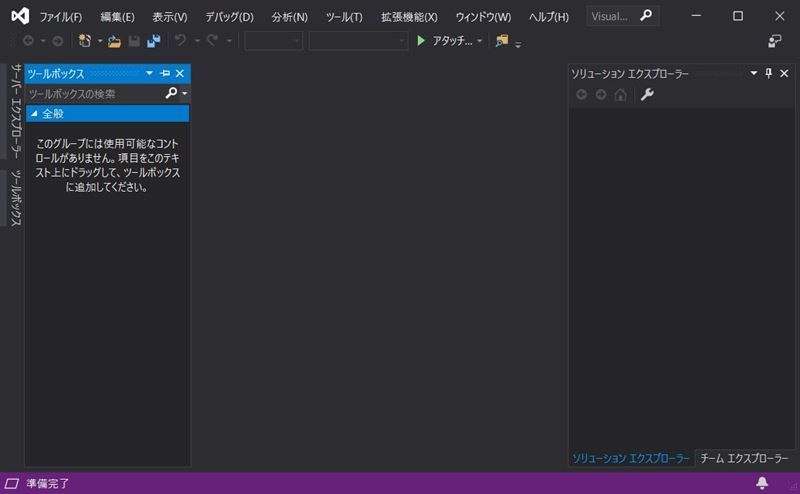
Task: Expand the redo history dropdown arrow
Action: [x=229, y=41]
